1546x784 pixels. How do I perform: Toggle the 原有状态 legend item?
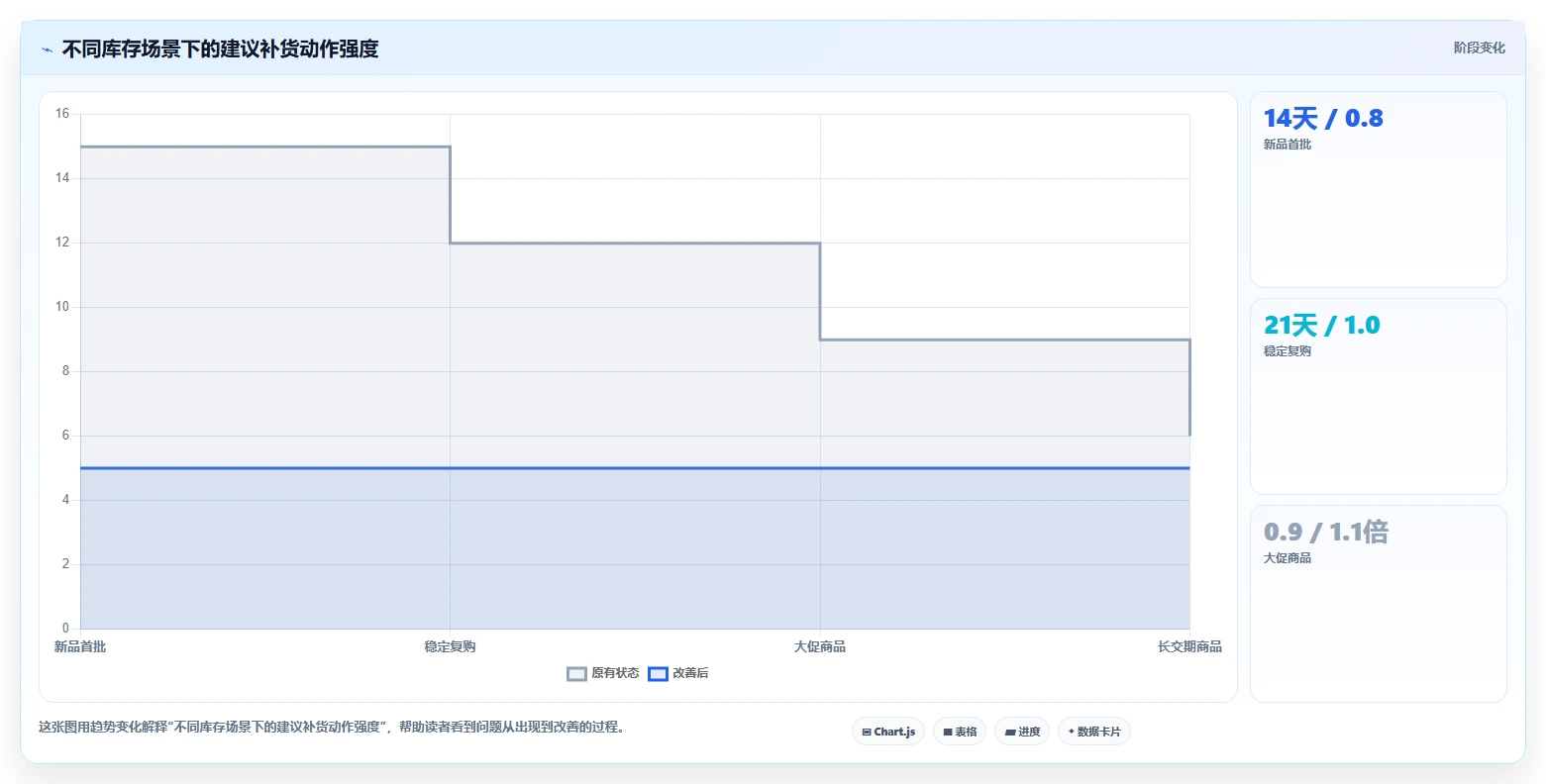pyautogui.click(x=603, y=673)
